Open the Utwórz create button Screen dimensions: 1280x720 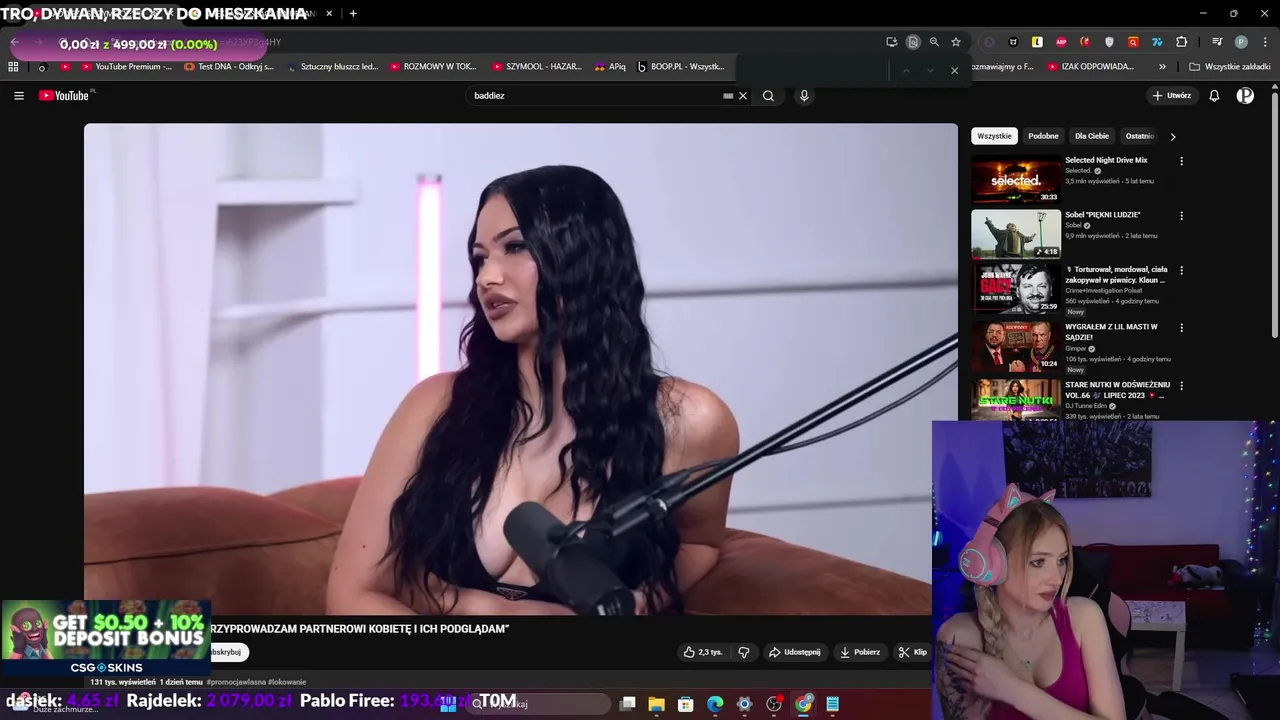point(1171,96)
